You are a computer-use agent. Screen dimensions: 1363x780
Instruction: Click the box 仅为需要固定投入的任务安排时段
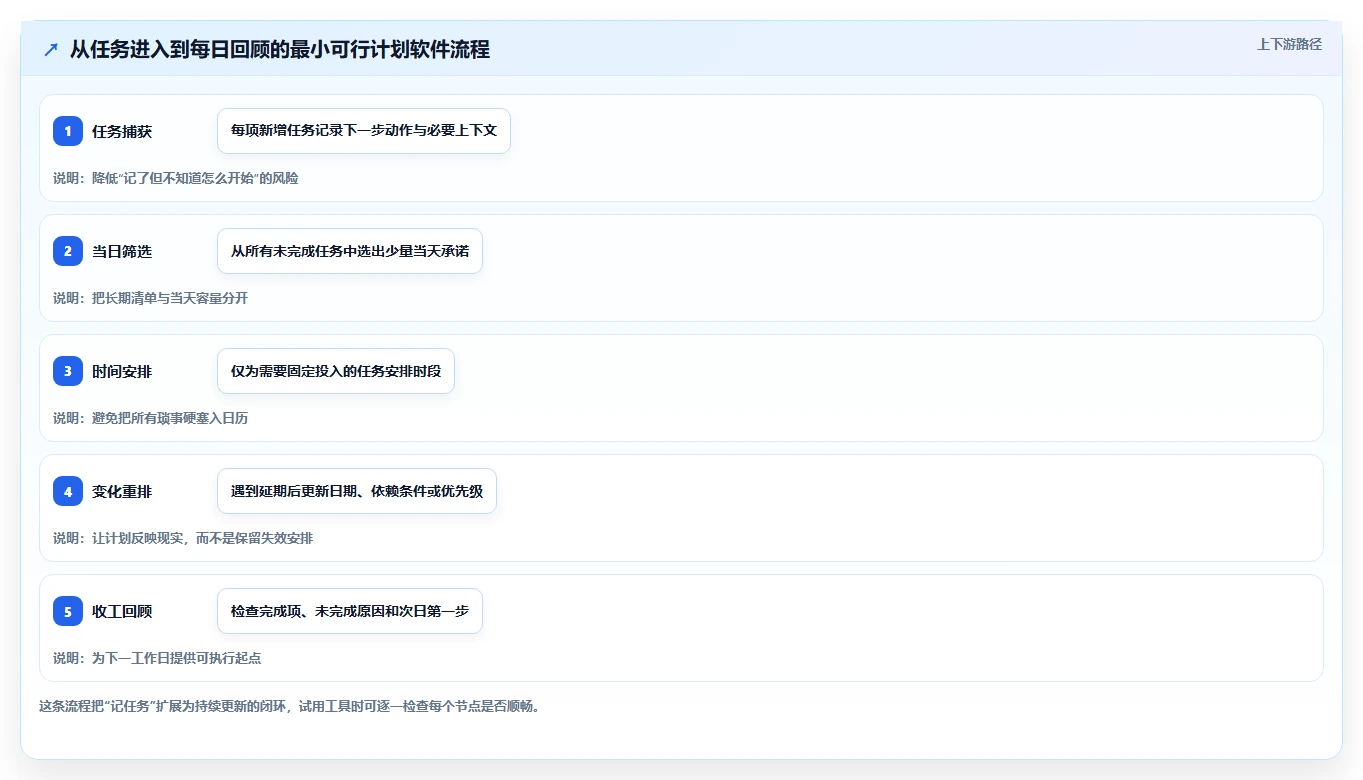click(336, 371)
